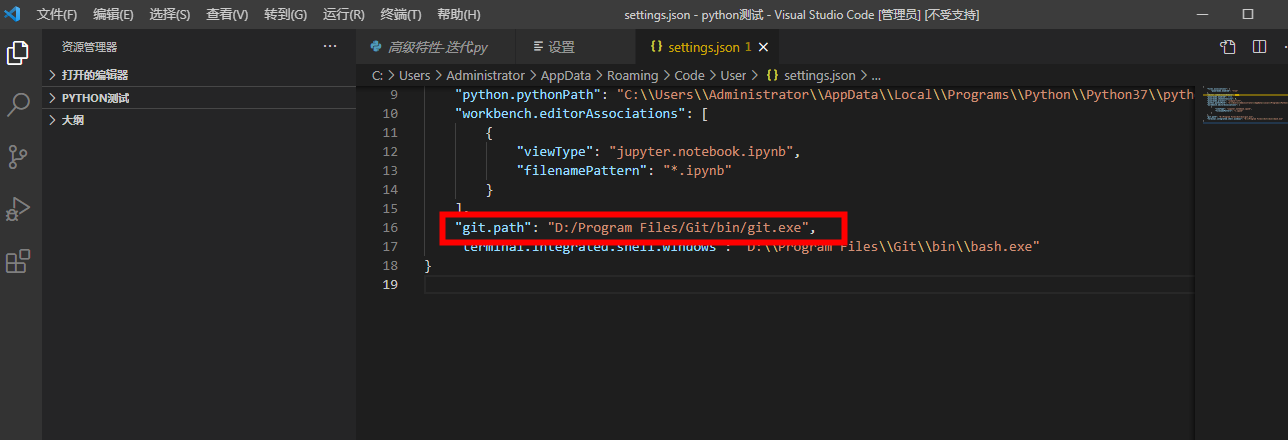The width and height of the screenshot is (1288, 440).
Task: Click the "jupyter.notebook.ipynb" value
Action: (x=705, y=151)
